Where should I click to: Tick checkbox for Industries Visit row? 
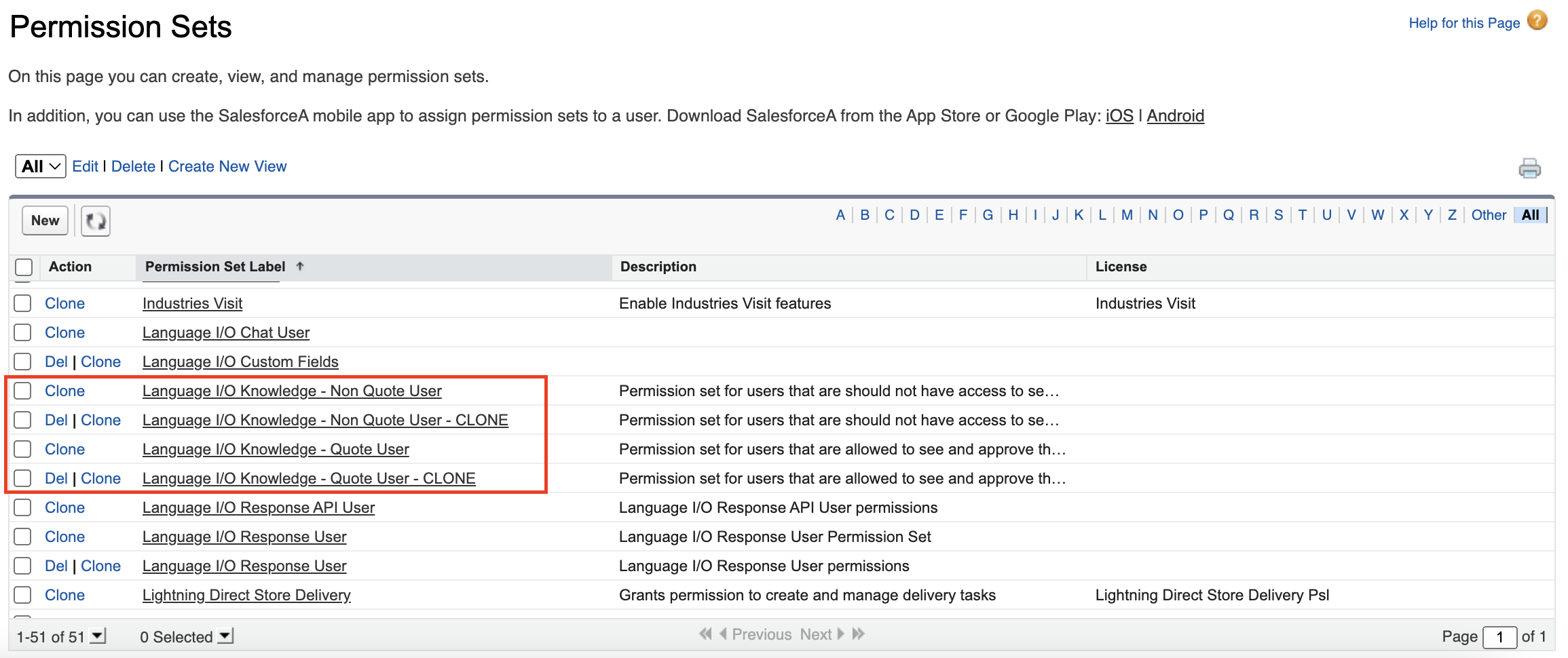pyautogui.click(x=23, y=303)
